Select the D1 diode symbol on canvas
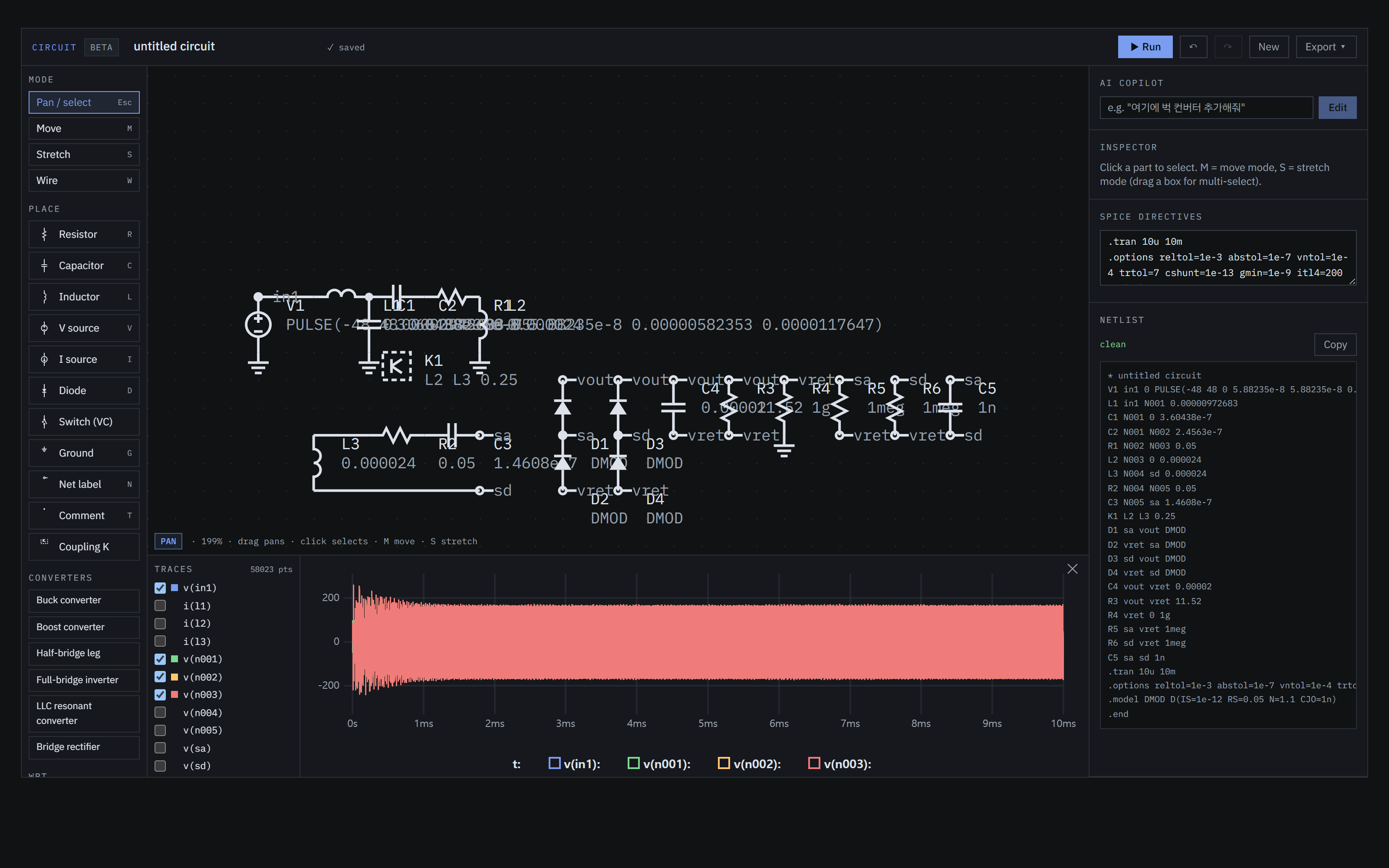 (x=563, y=408)
